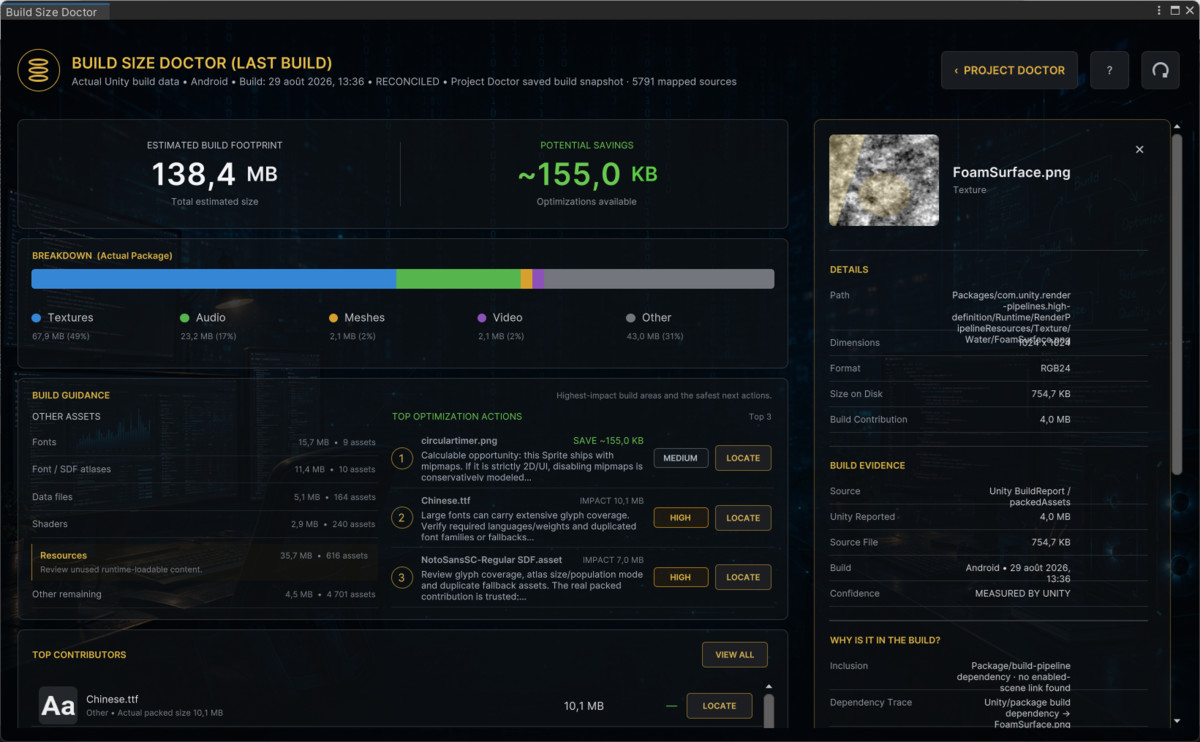The height and width of the screenshot is (742, 1200).
Task: Locate Chinese.ttf from optimization actions
Action: coord(743,518)
